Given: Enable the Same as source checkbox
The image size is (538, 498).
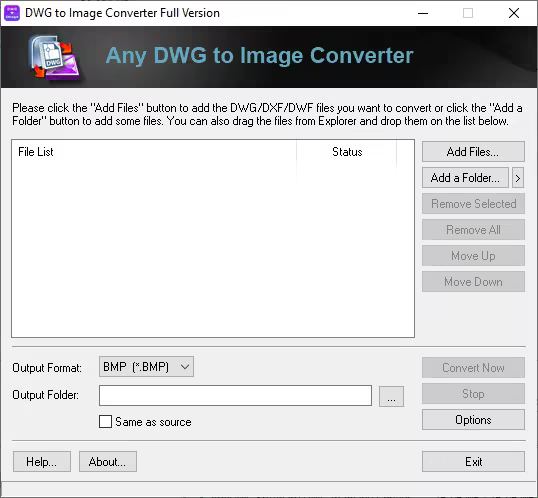Looking at the screenshot, I should tap(105, 422).
